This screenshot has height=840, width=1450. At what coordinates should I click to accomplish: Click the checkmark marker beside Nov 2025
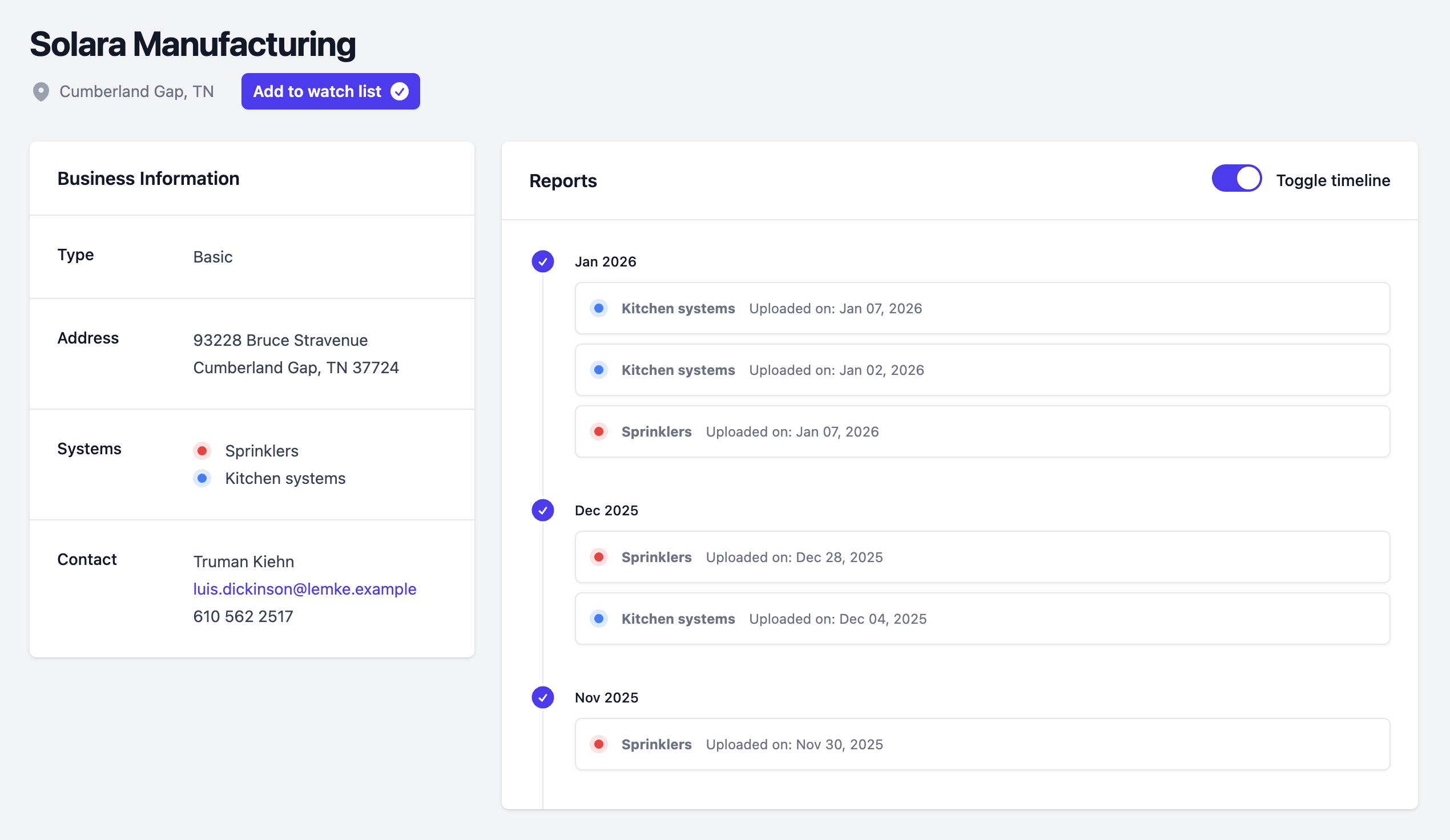[x=542, y=697]
